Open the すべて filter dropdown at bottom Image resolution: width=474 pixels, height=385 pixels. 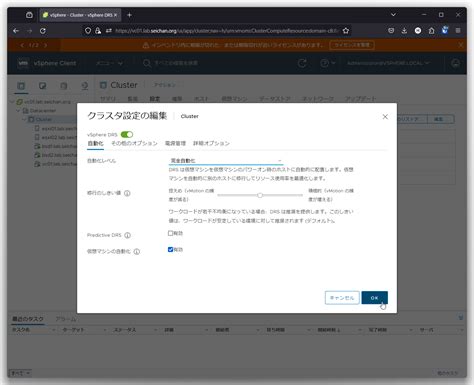pos(21,373)
